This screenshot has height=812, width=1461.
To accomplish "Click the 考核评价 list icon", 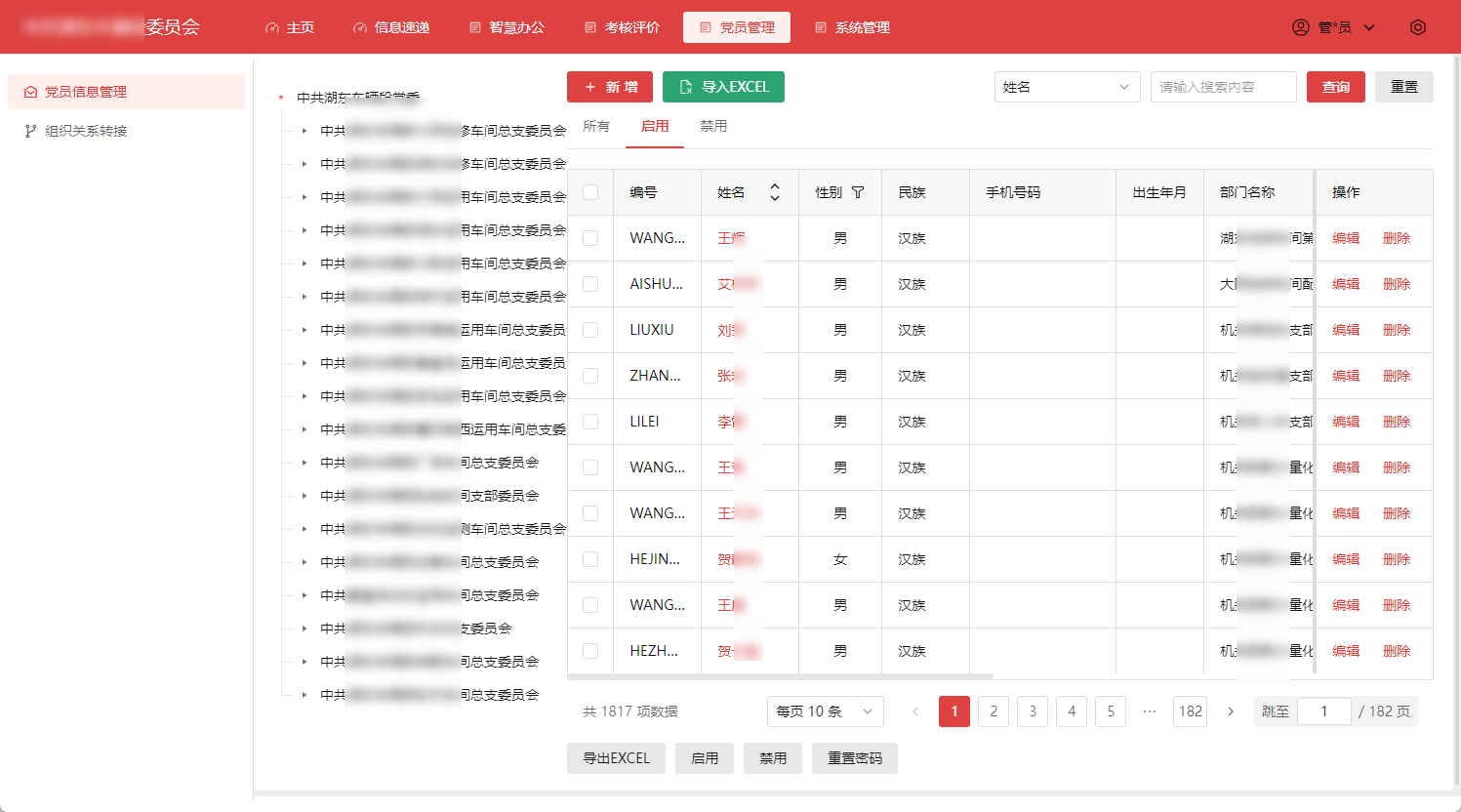I will click(x=590, y=27).
